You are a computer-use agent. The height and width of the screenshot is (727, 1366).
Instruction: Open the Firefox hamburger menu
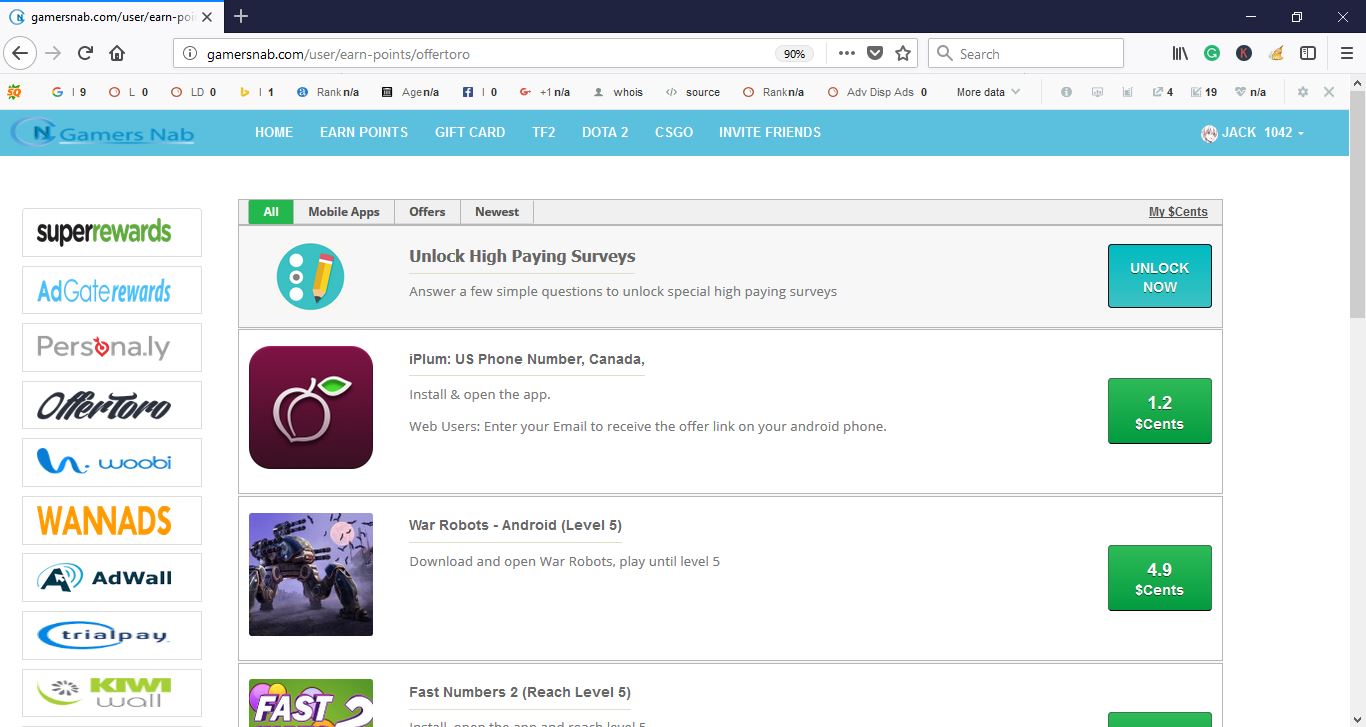tap(1346, 54)
